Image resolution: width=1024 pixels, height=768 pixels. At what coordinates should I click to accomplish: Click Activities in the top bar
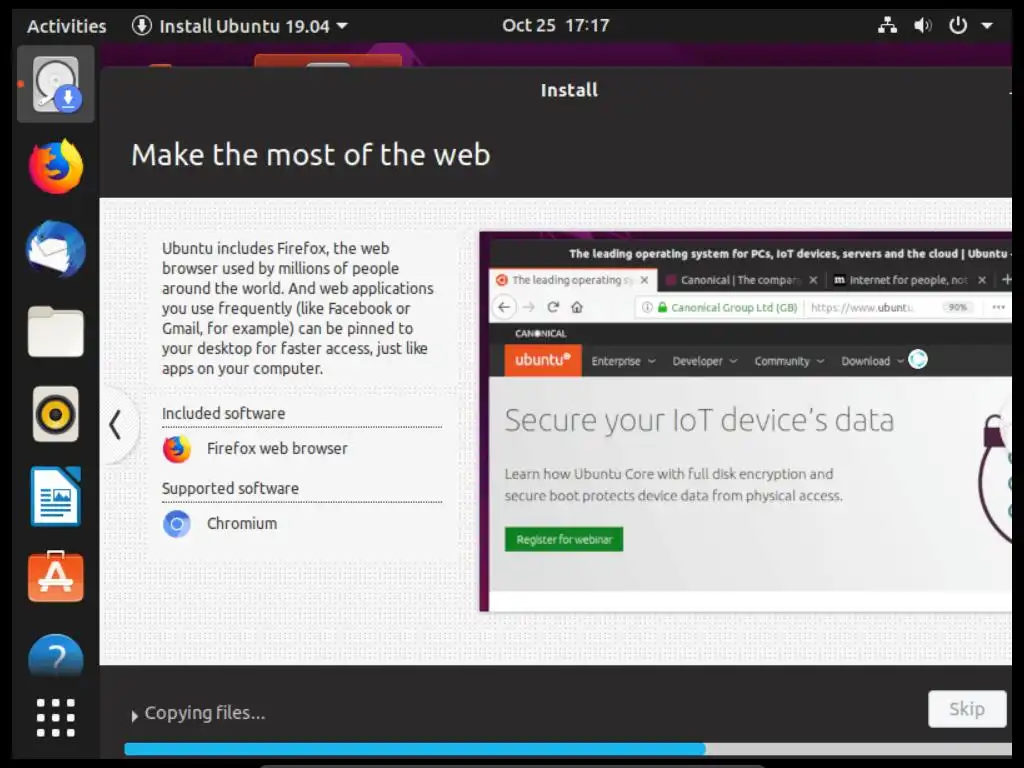67,26
